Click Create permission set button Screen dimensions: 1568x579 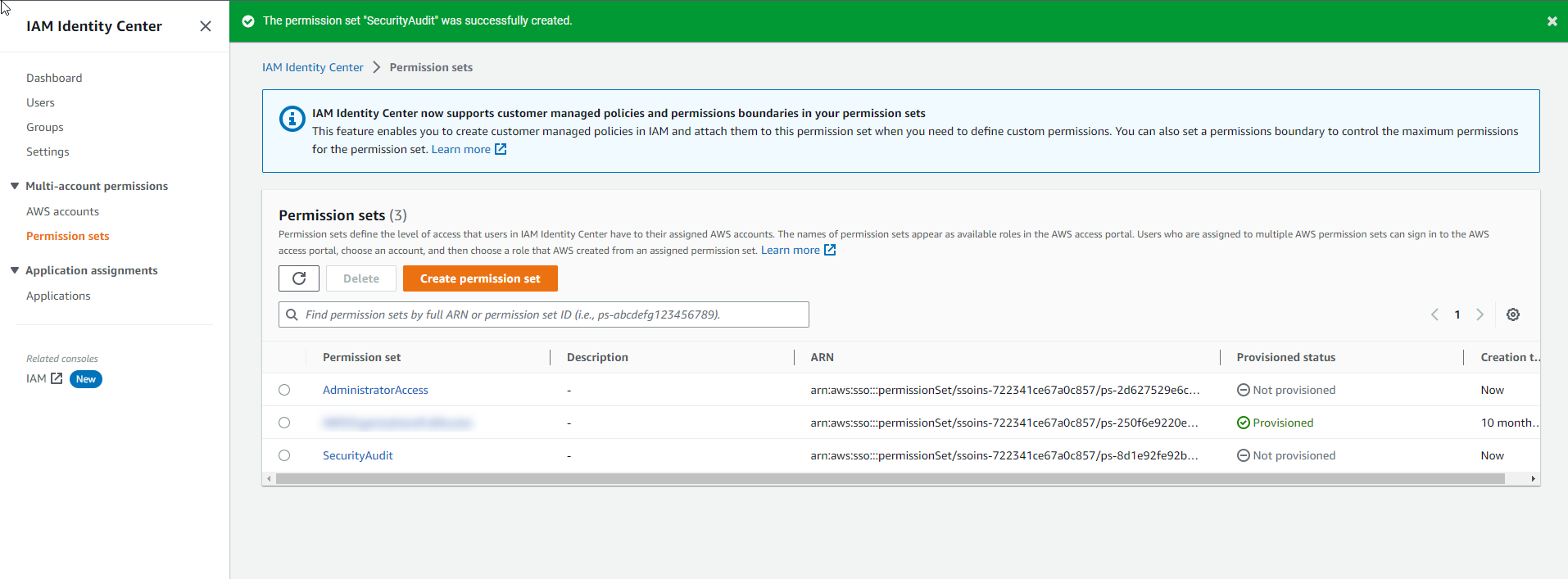[480, 278]
